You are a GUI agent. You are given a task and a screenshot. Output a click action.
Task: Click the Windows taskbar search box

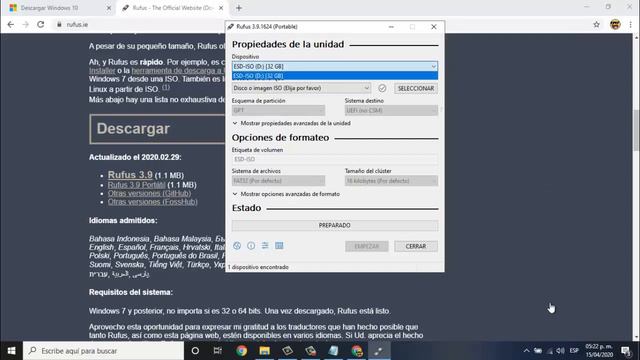103,351
